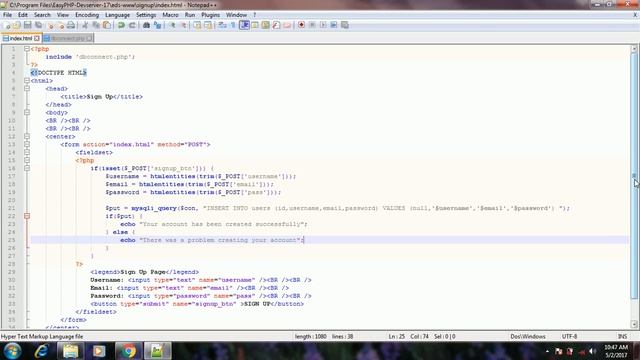Open the User Defined Language dialog icon

coord(255,25)
